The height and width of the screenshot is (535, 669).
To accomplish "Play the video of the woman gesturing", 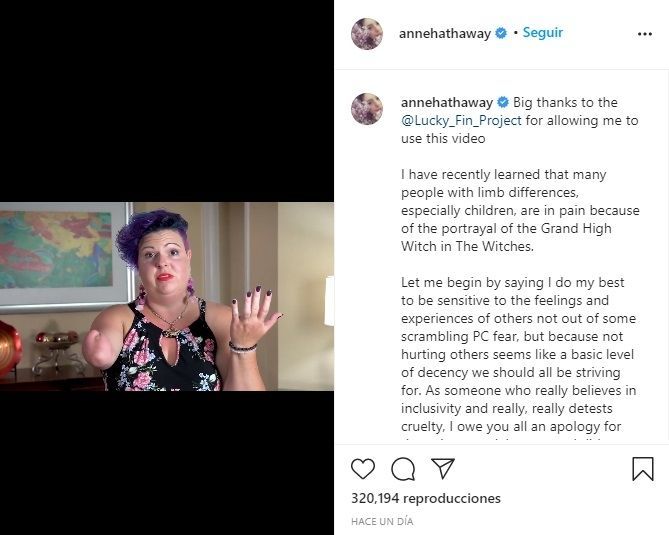I will [167, 297].
